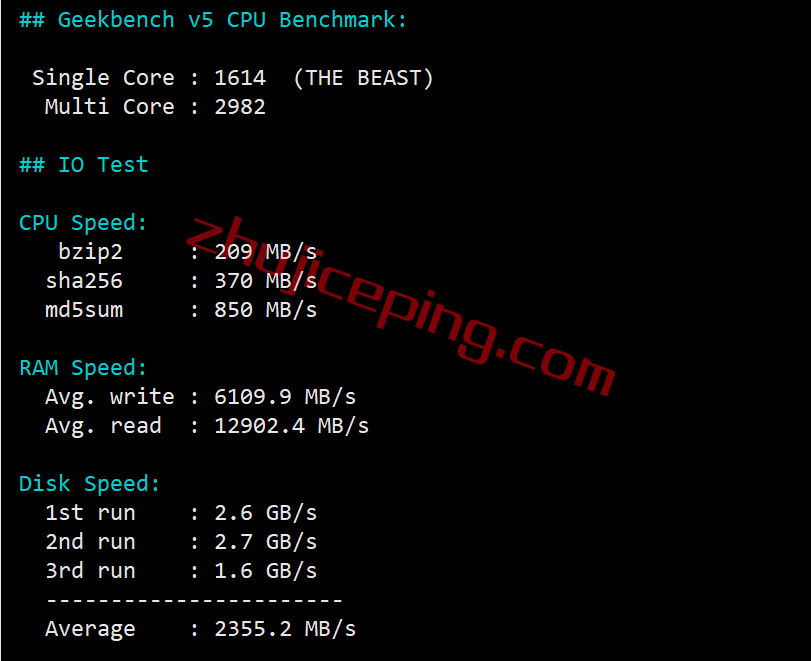Viewport: 811px width, 661px height.
Task: Click the Geekbench v5 CPU Benchmark heading
Action: [x=213, y=20]
